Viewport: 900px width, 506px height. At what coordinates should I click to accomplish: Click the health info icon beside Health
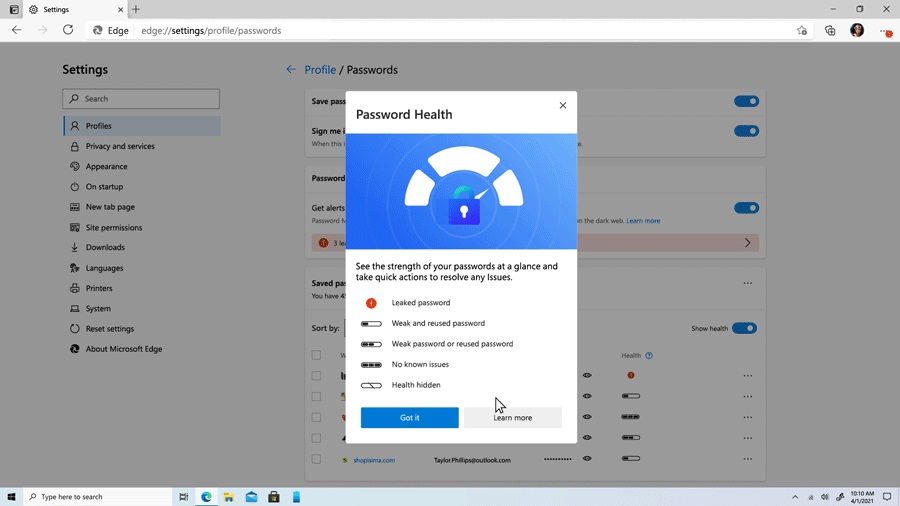coord(649,356)
